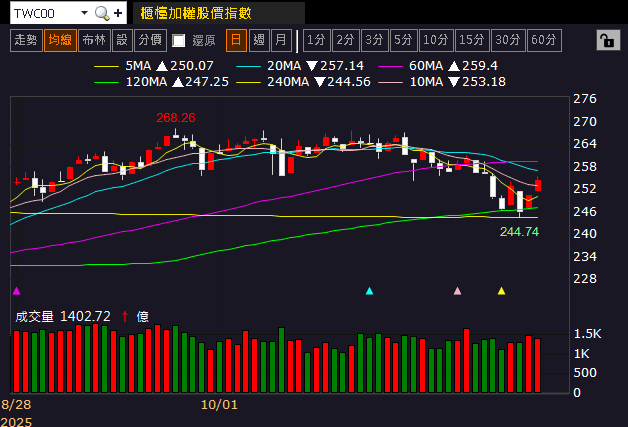This screenshot has width=628, height=427.
Task: Switch to the 10分 interval
Action: coord(436,40)
